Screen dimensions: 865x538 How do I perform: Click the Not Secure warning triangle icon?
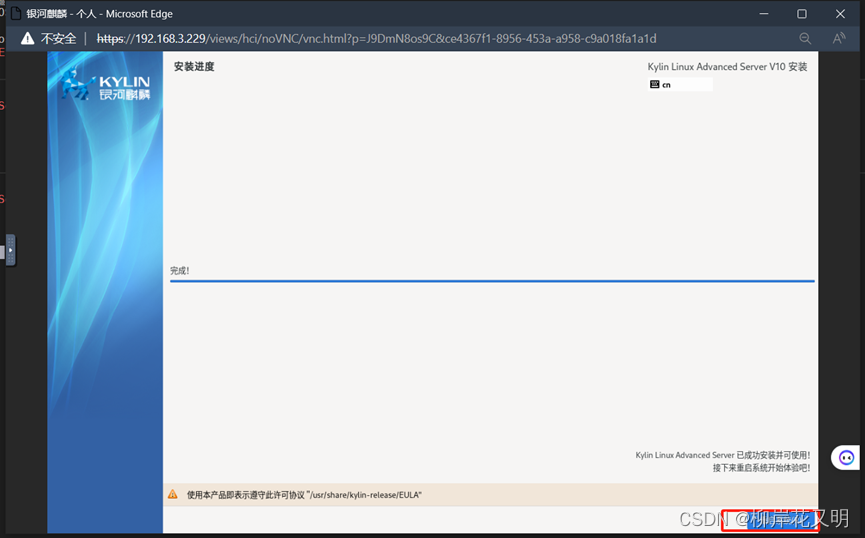point(27,39)
